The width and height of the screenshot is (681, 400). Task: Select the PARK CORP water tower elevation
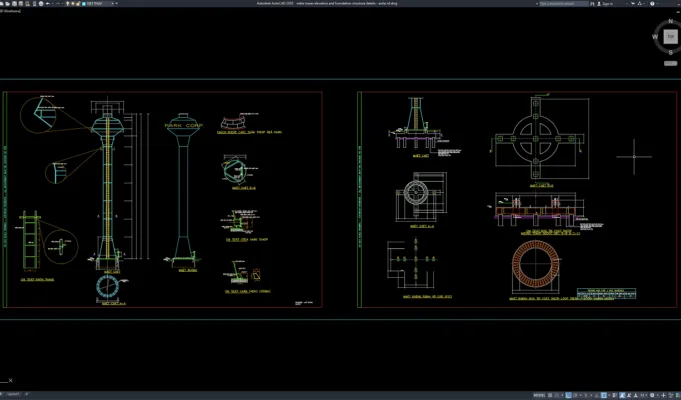pyautogui.click(x=183, y=192)
